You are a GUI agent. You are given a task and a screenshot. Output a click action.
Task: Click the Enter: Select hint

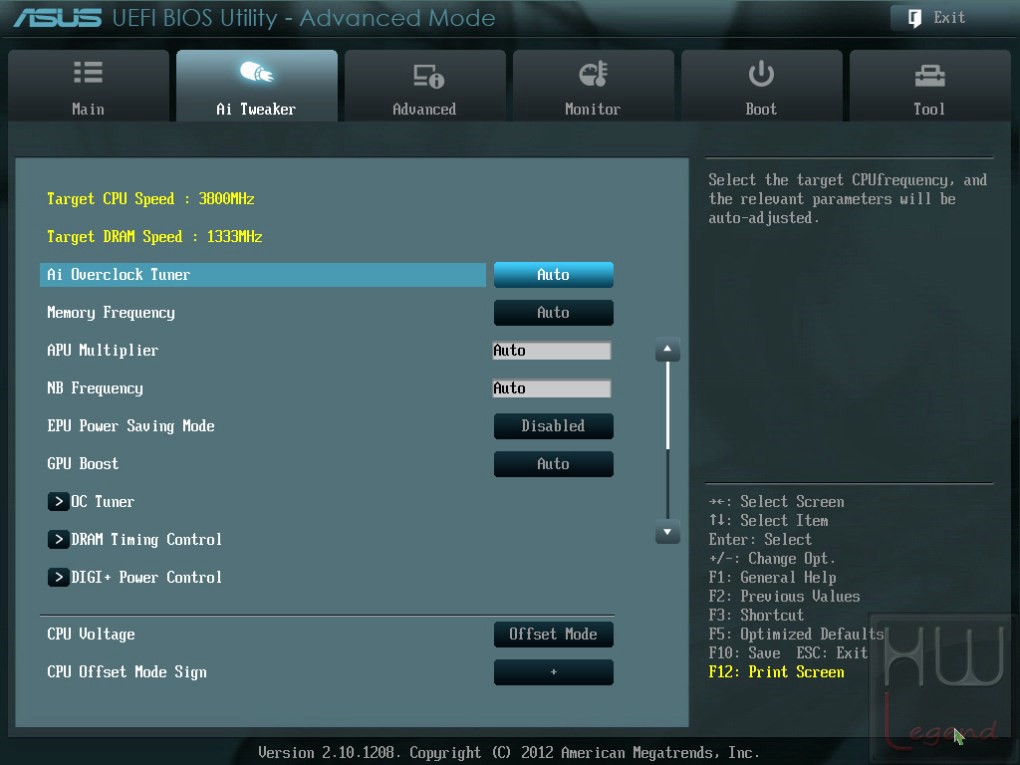pos(760,540)
